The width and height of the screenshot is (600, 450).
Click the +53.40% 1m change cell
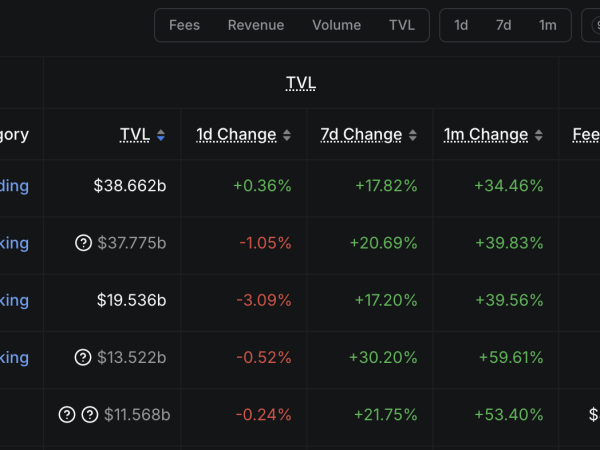(509, 415)
